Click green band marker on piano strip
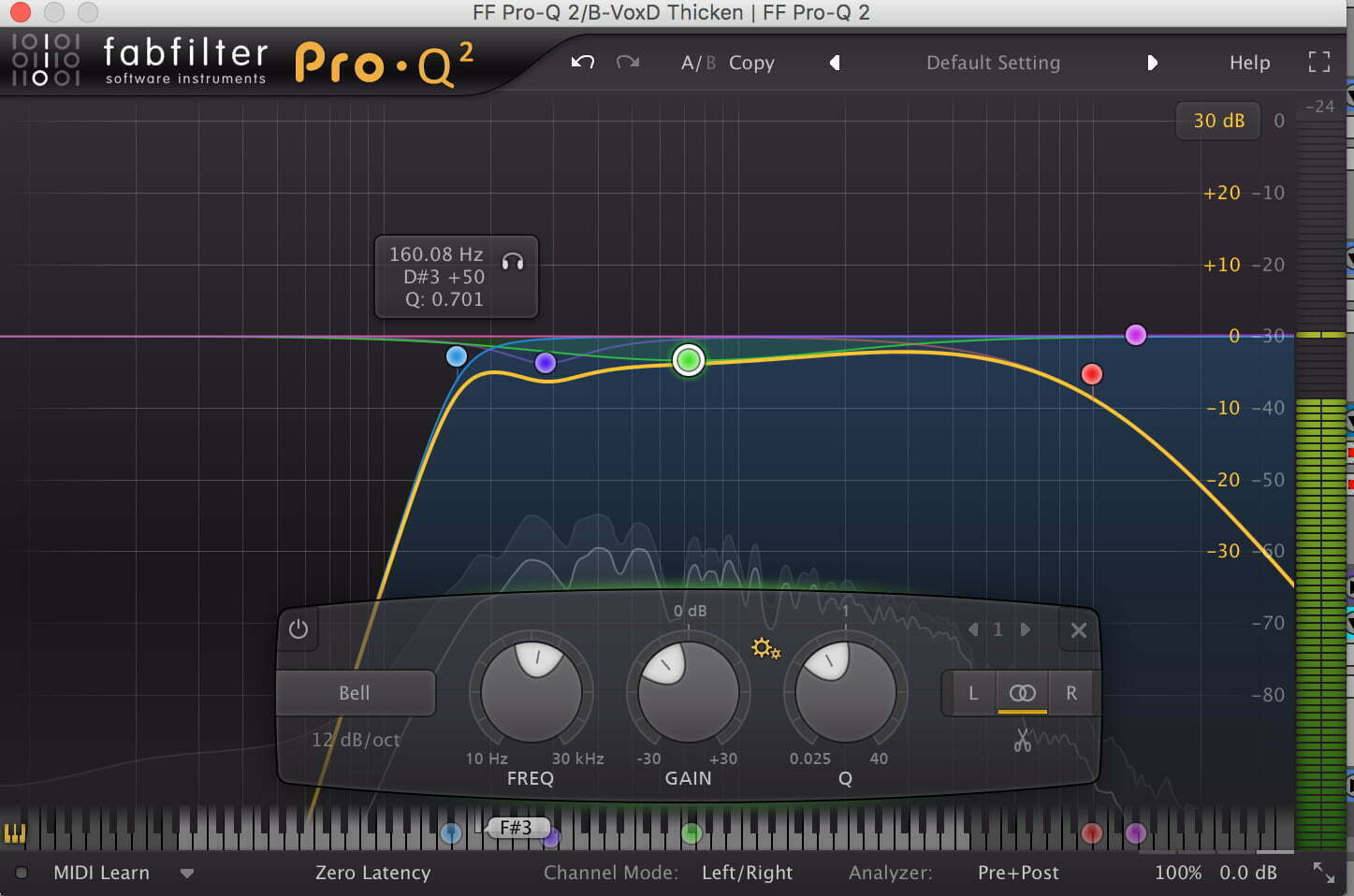Screen dimensions: 1354x896 (x=691, y=832)
